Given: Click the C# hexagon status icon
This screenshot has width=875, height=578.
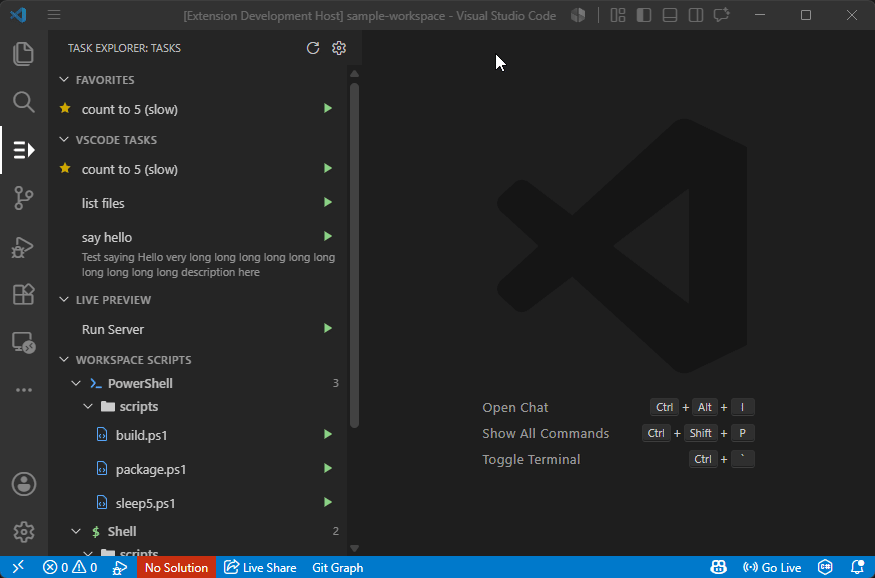Looking at the screenshot, I should tap(825, 567).
